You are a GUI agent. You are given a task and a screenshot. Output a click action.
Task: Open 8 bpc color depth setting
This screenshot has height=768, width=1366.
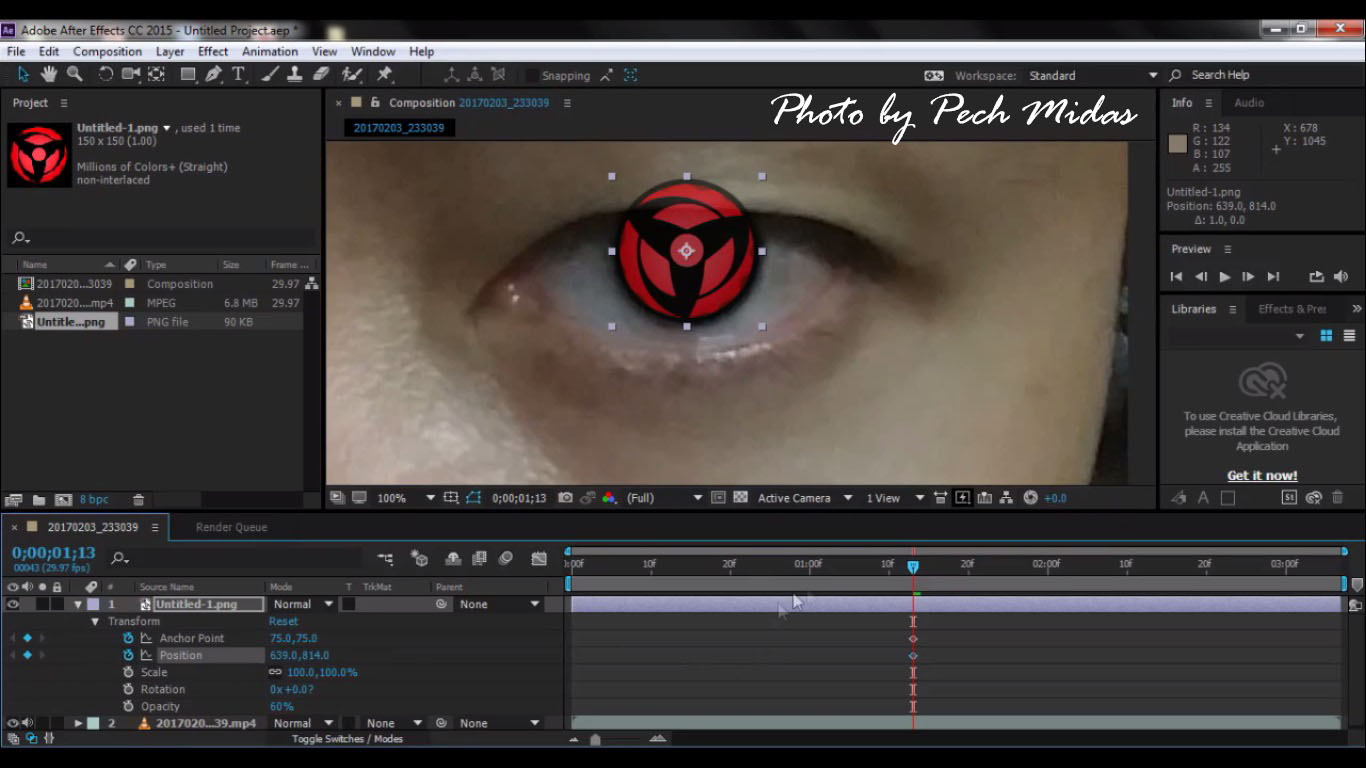[94, 499]
